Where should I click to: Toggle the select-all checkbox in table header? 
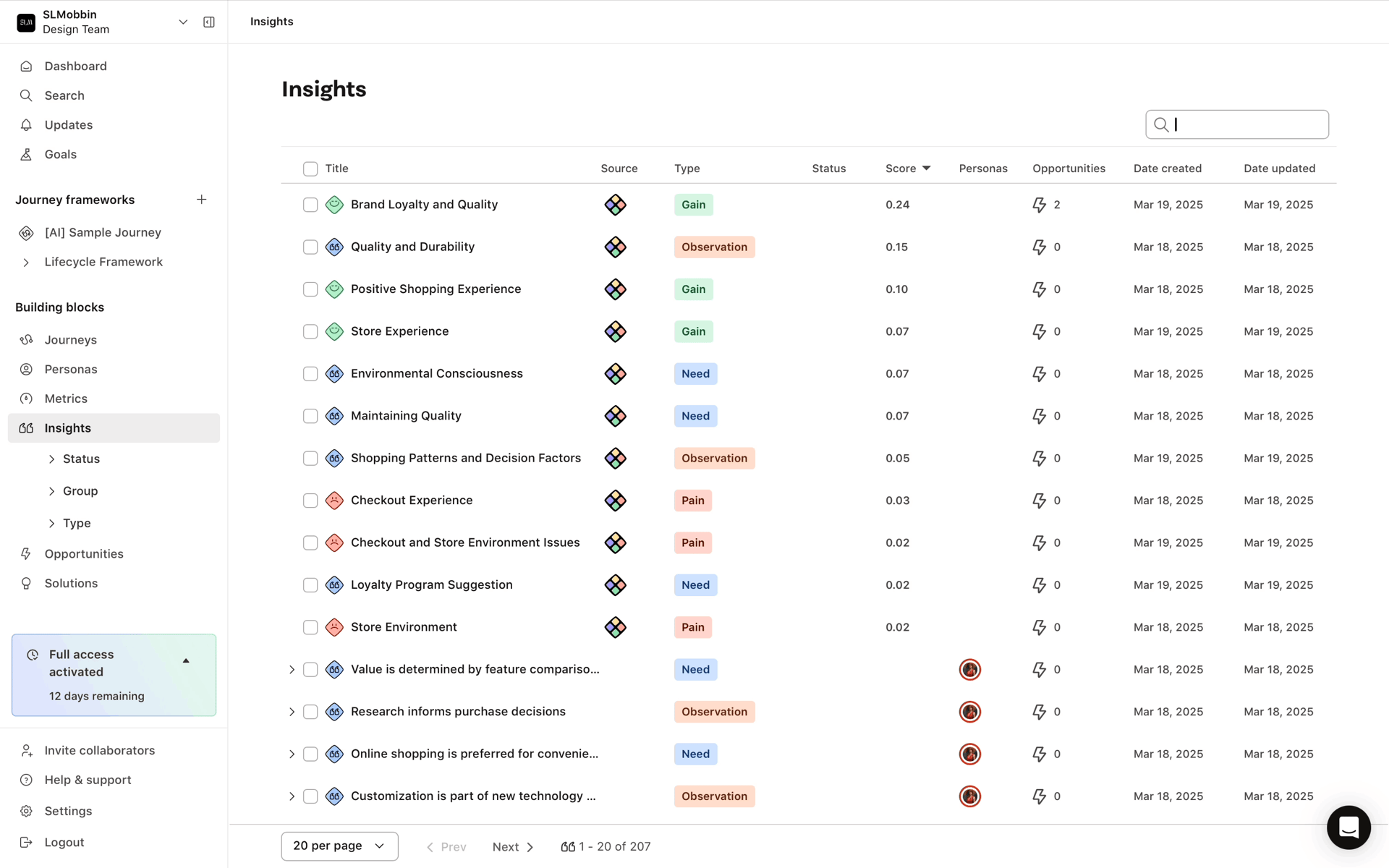[310, 169]
